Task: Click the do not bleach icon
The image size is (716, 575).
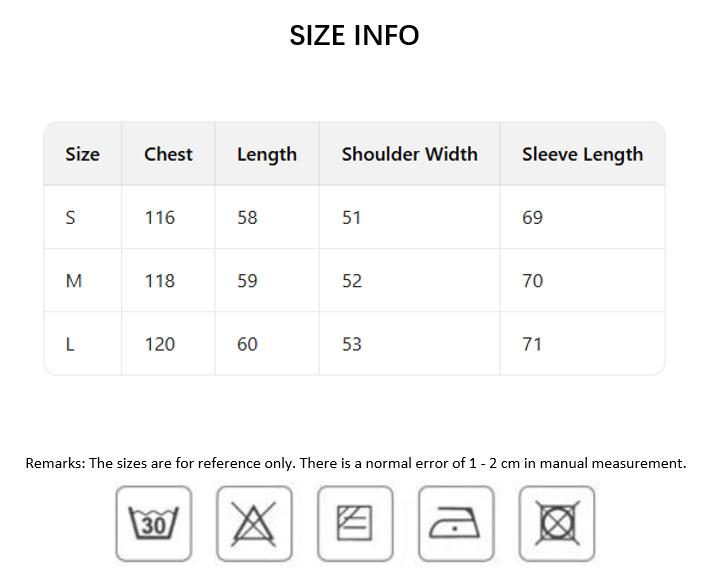Action: click(254, 523)
